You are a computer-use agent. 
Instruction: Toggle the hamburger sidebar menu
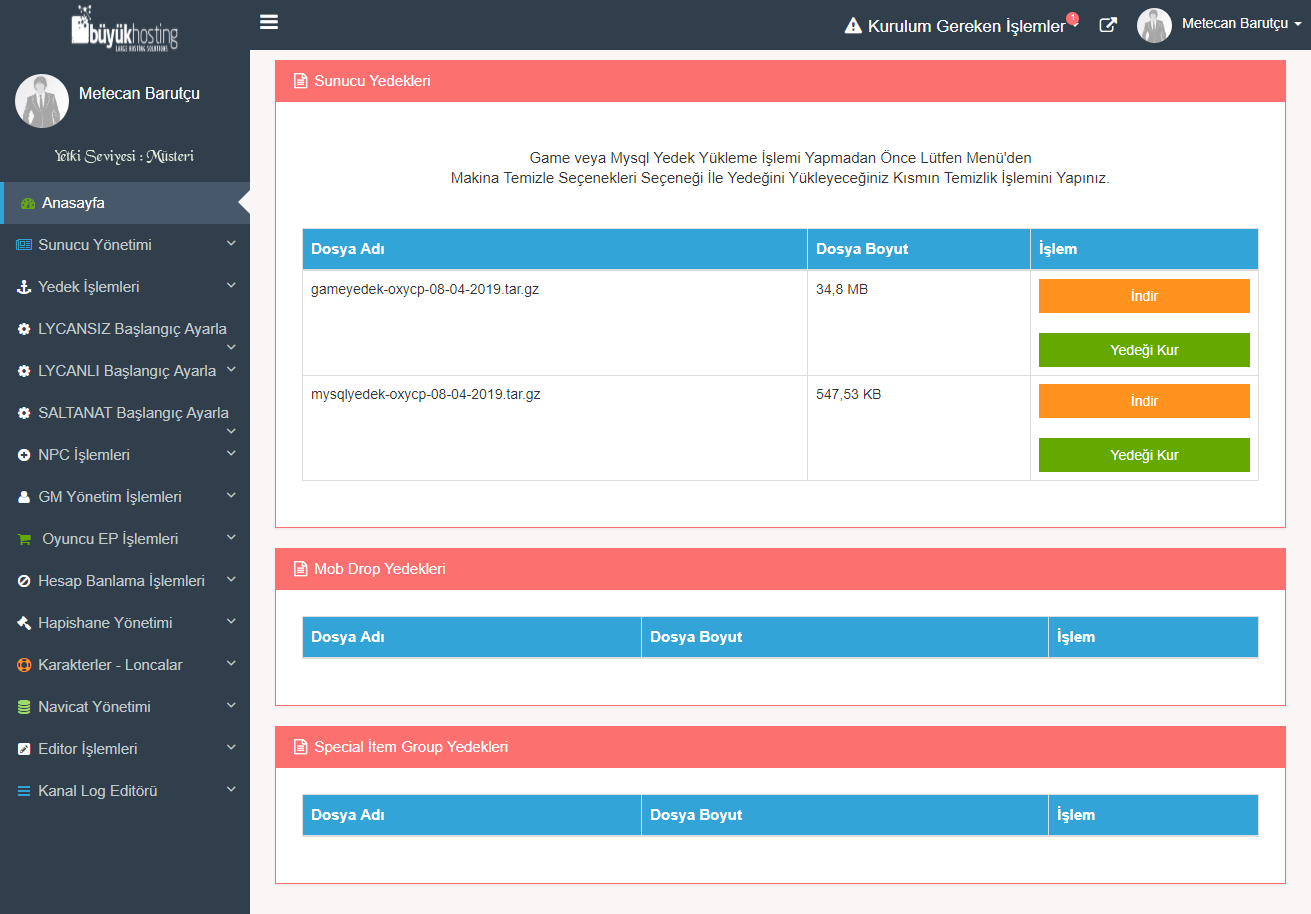click(x=268, y=22)
